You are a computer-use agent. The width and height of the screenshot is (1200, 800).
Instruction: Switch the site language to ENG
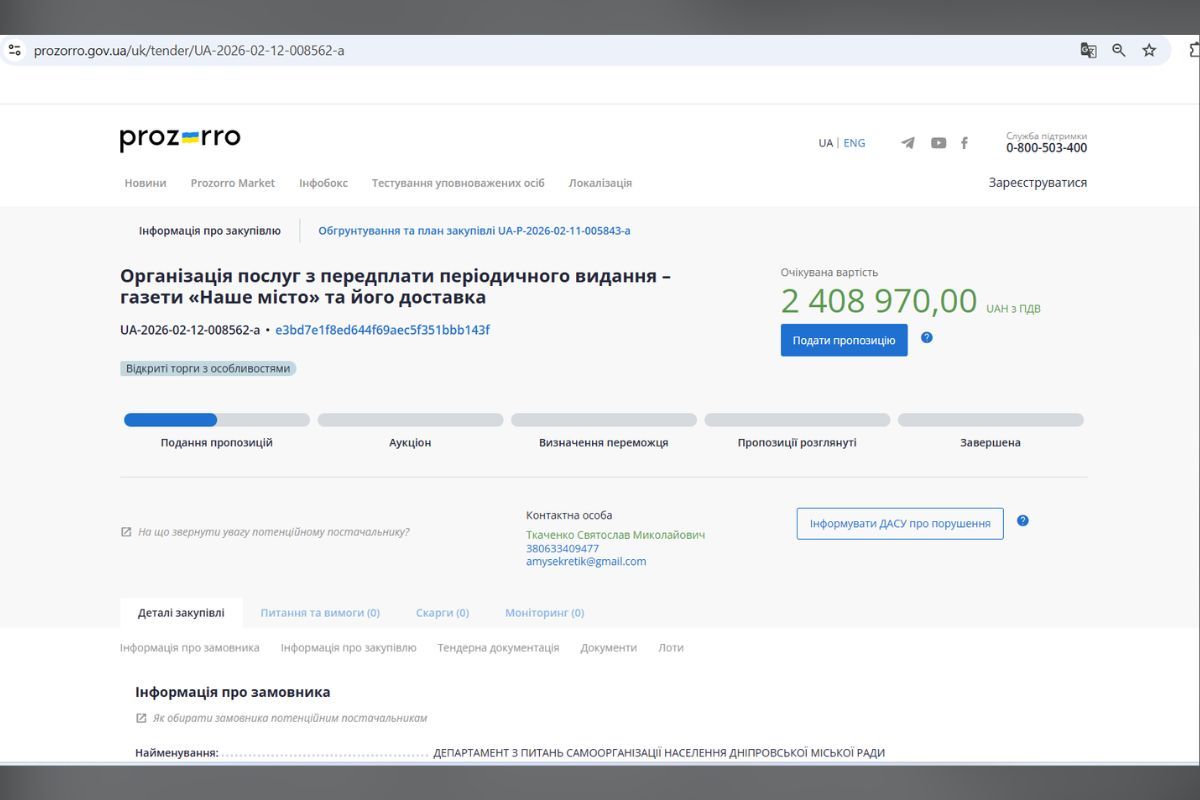(x=854, y=143)
